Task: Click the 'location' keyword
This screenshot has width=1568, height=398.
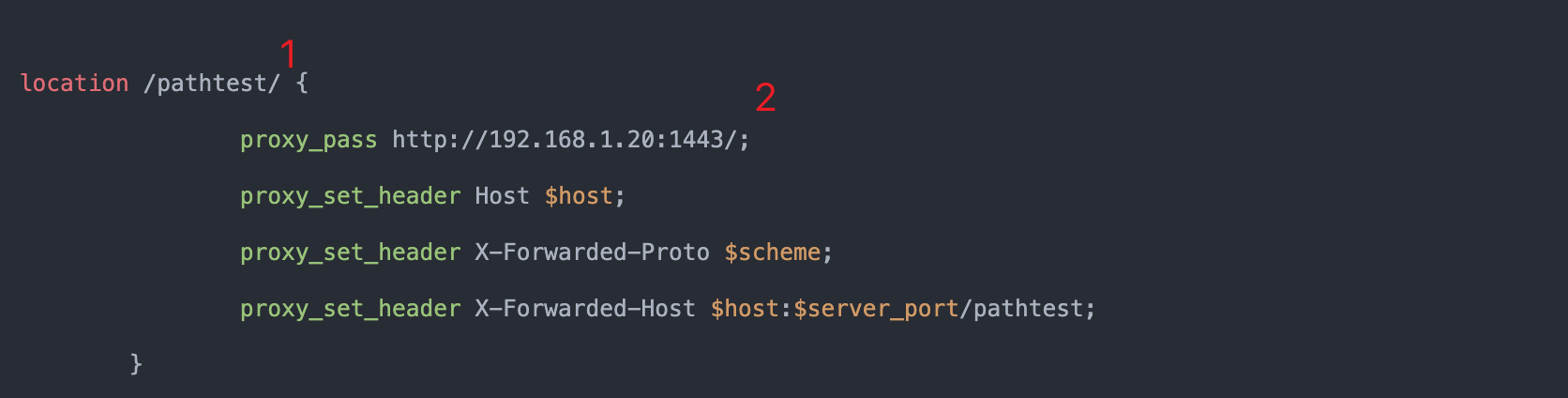Action: (74, 83)
